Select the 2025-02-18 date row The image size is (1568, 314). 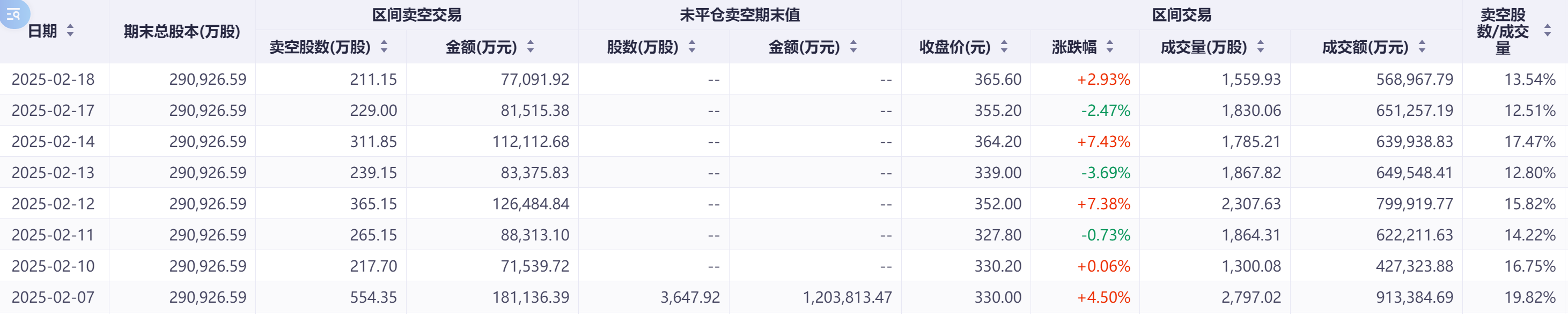(53, 79)
